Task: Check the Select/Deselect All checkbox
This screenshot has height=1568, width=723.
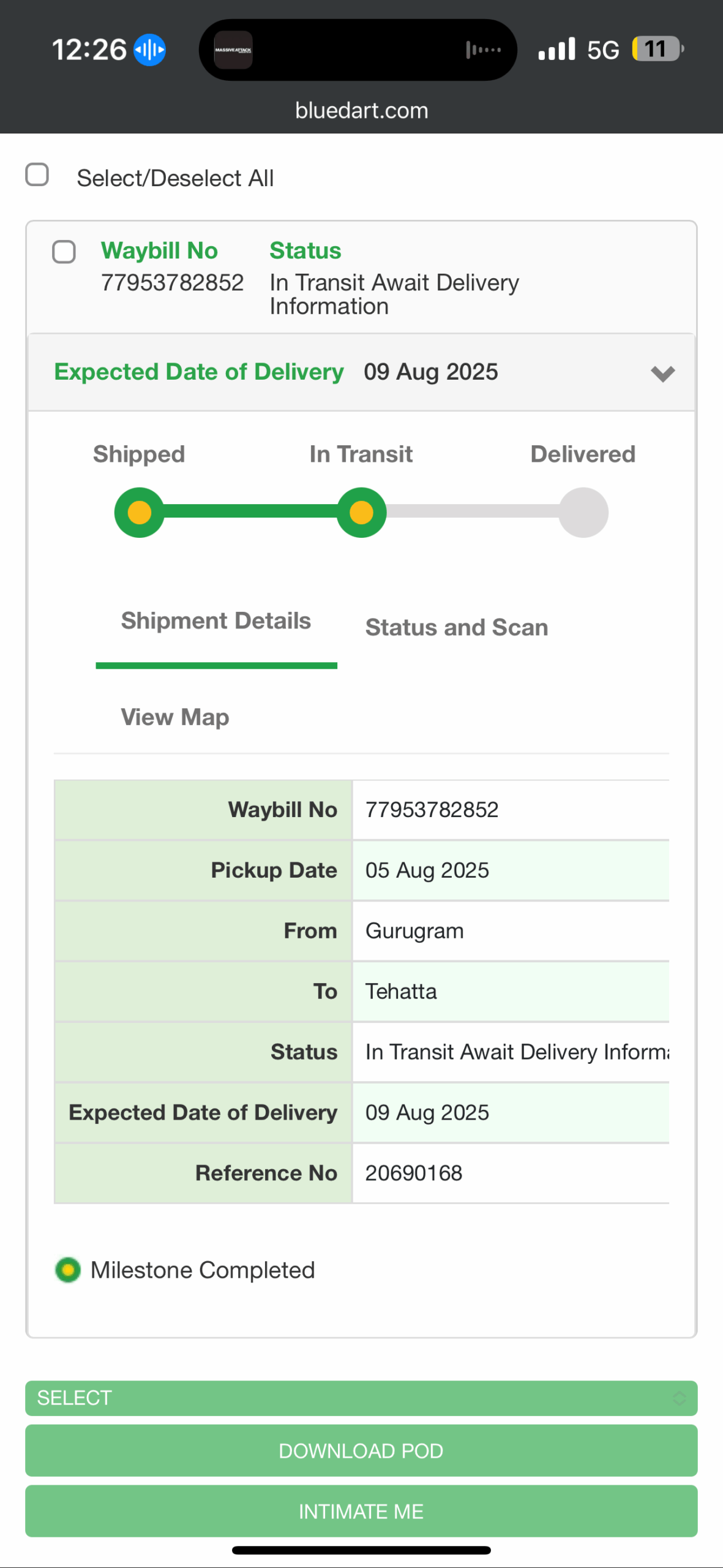Action: point(37,175)
